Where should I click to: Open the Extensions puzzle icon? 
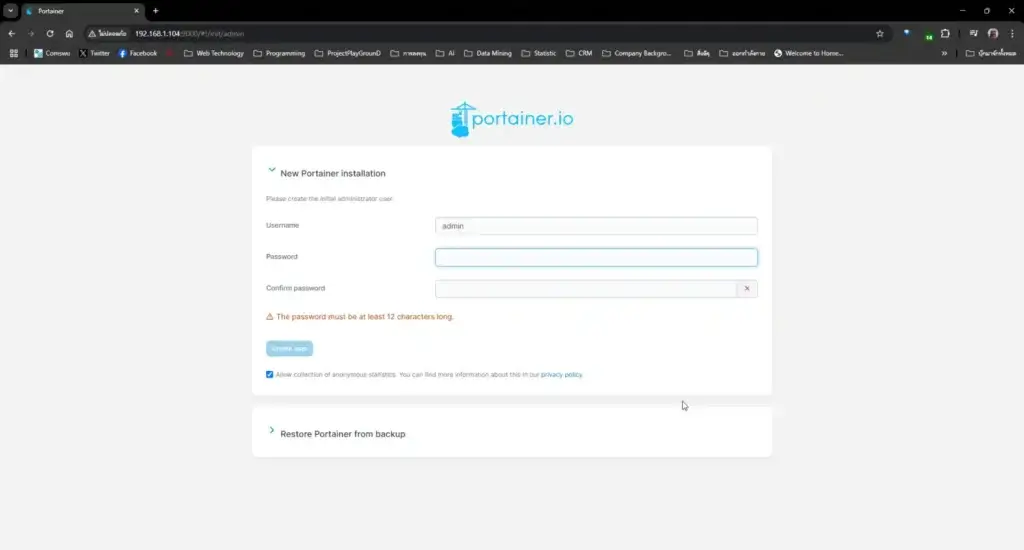[x=945, y=33]
